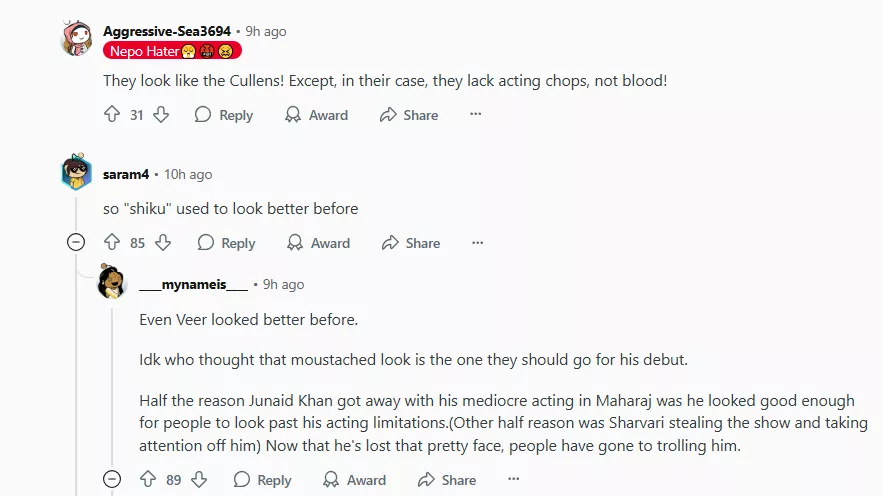883x496 pixels.
Task: Reply to Aggressive-Sea3694's comment
Action: pos(224,115)
